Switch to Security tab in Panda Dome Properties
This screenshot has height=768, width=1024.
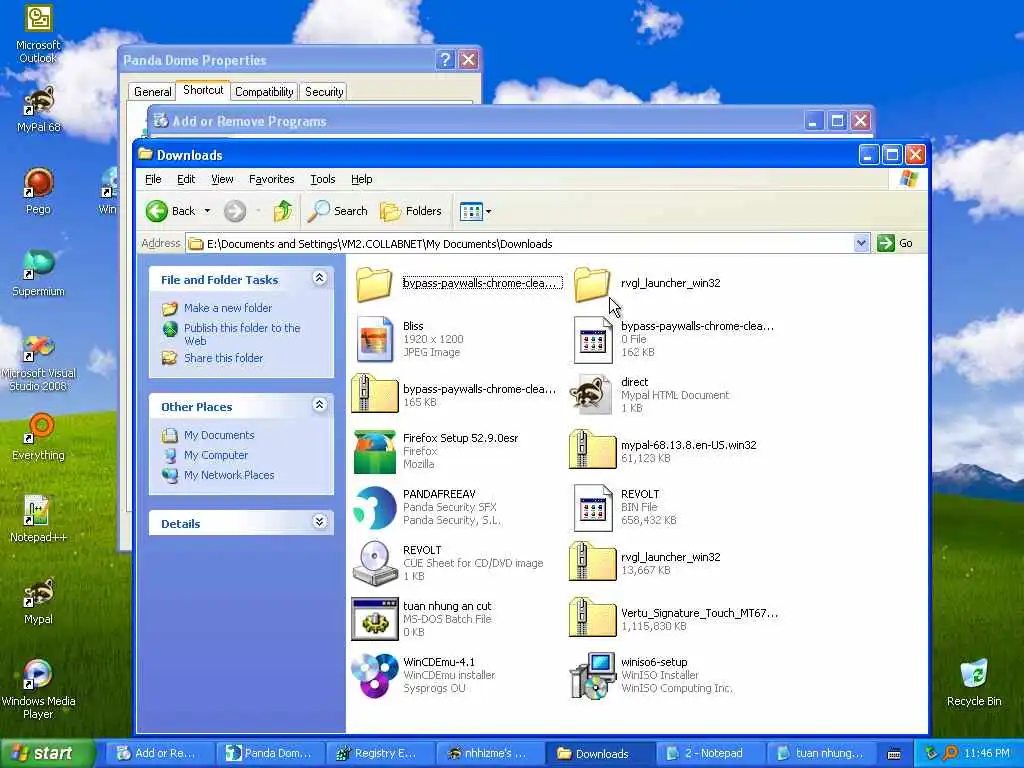pyautogui.click(x=324, y=91)
